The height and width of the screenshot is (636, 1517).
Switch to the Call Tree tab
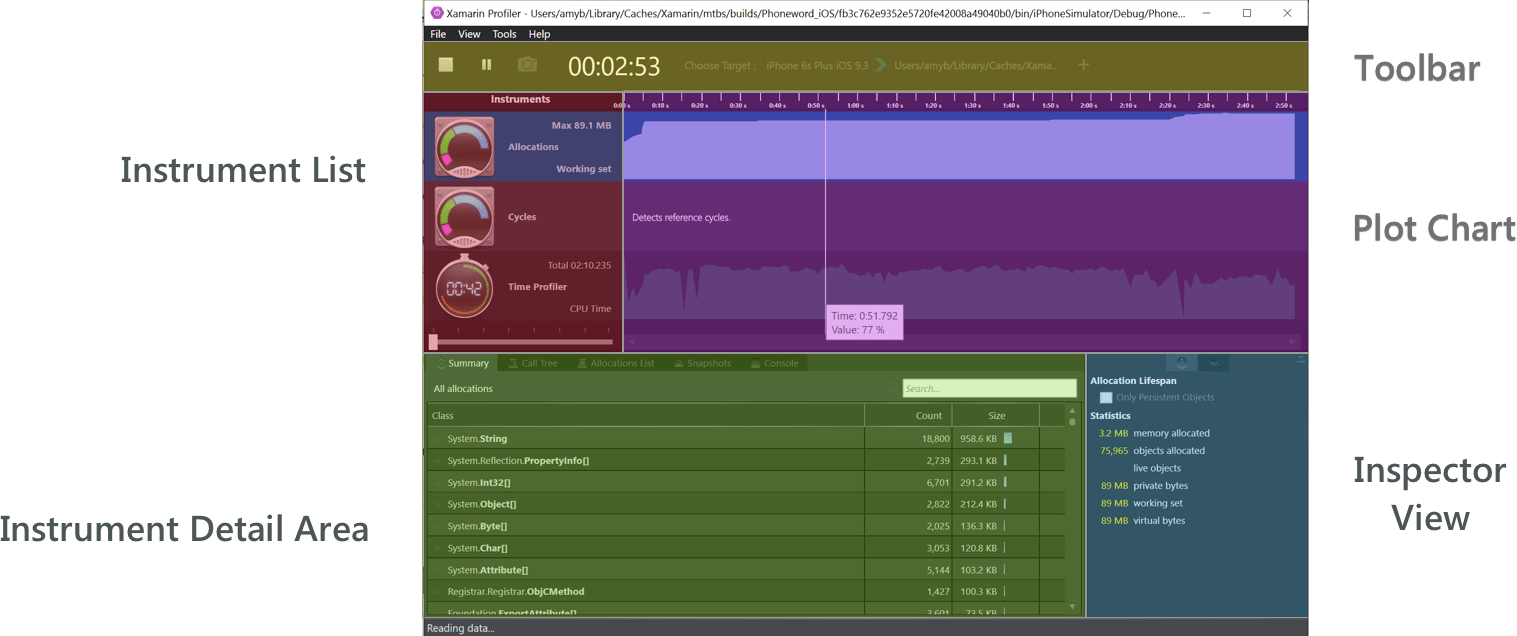point(539,363)
